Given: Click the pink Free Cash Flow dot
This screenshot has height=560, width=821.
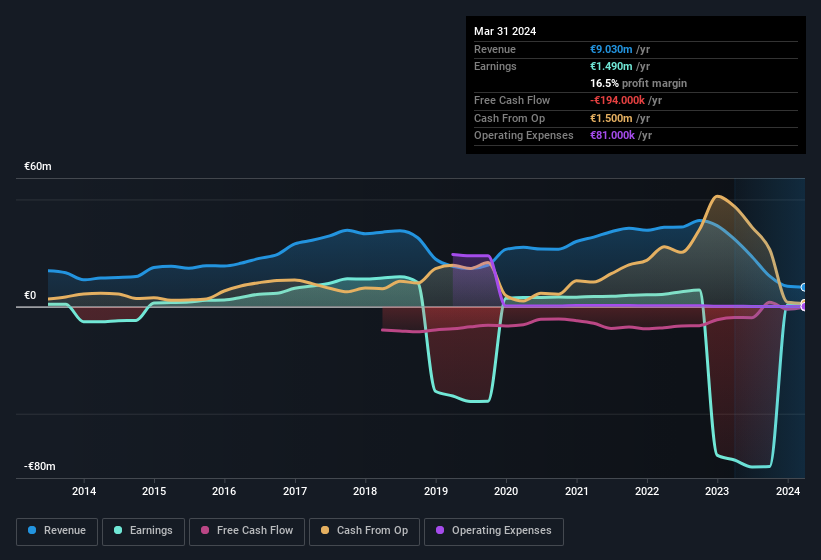Looking at the screenshot, I should coord(205,531).
